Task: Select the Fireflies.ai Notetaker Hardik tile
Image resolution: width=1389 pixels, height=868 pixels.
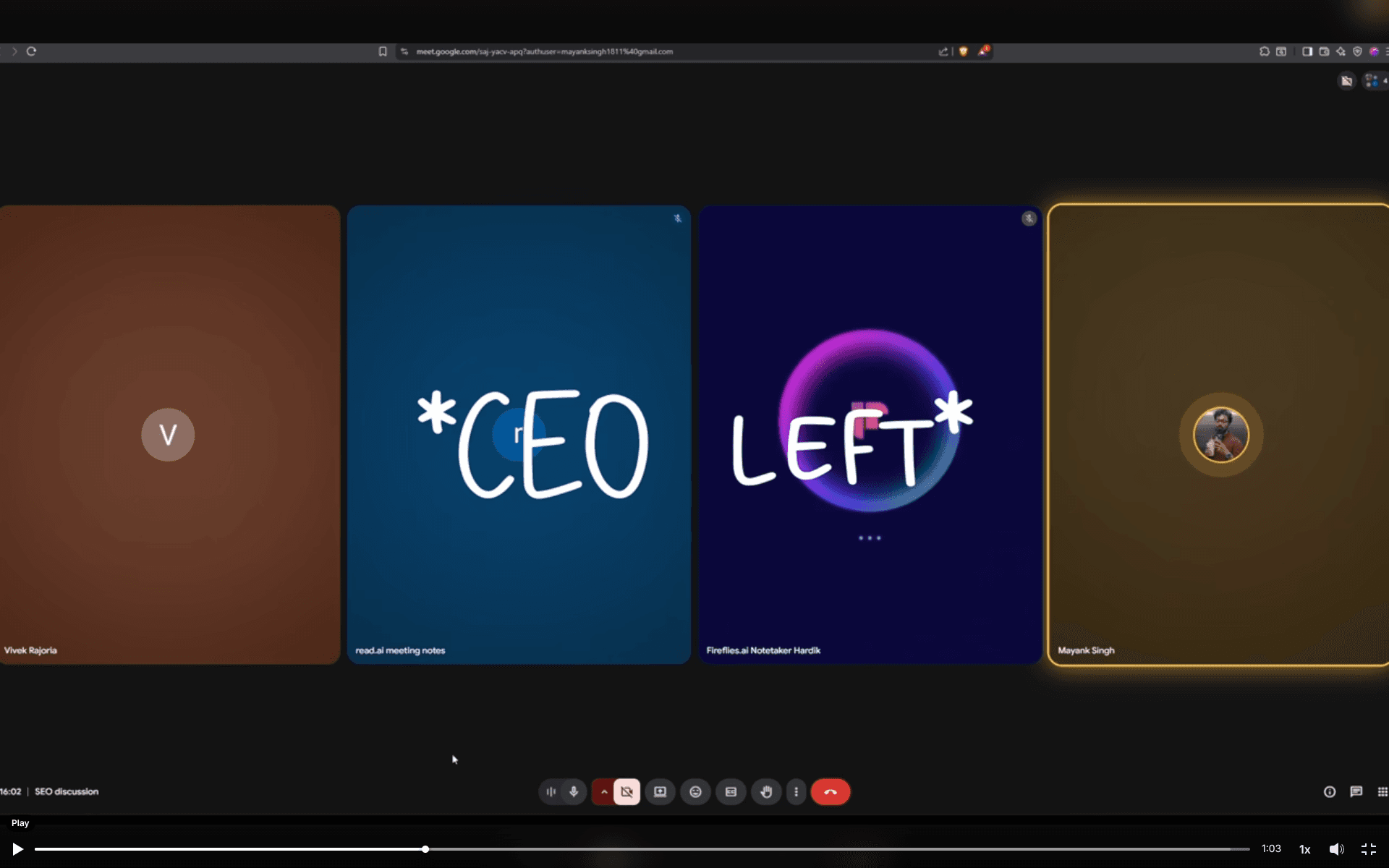Action: (870, 435)
